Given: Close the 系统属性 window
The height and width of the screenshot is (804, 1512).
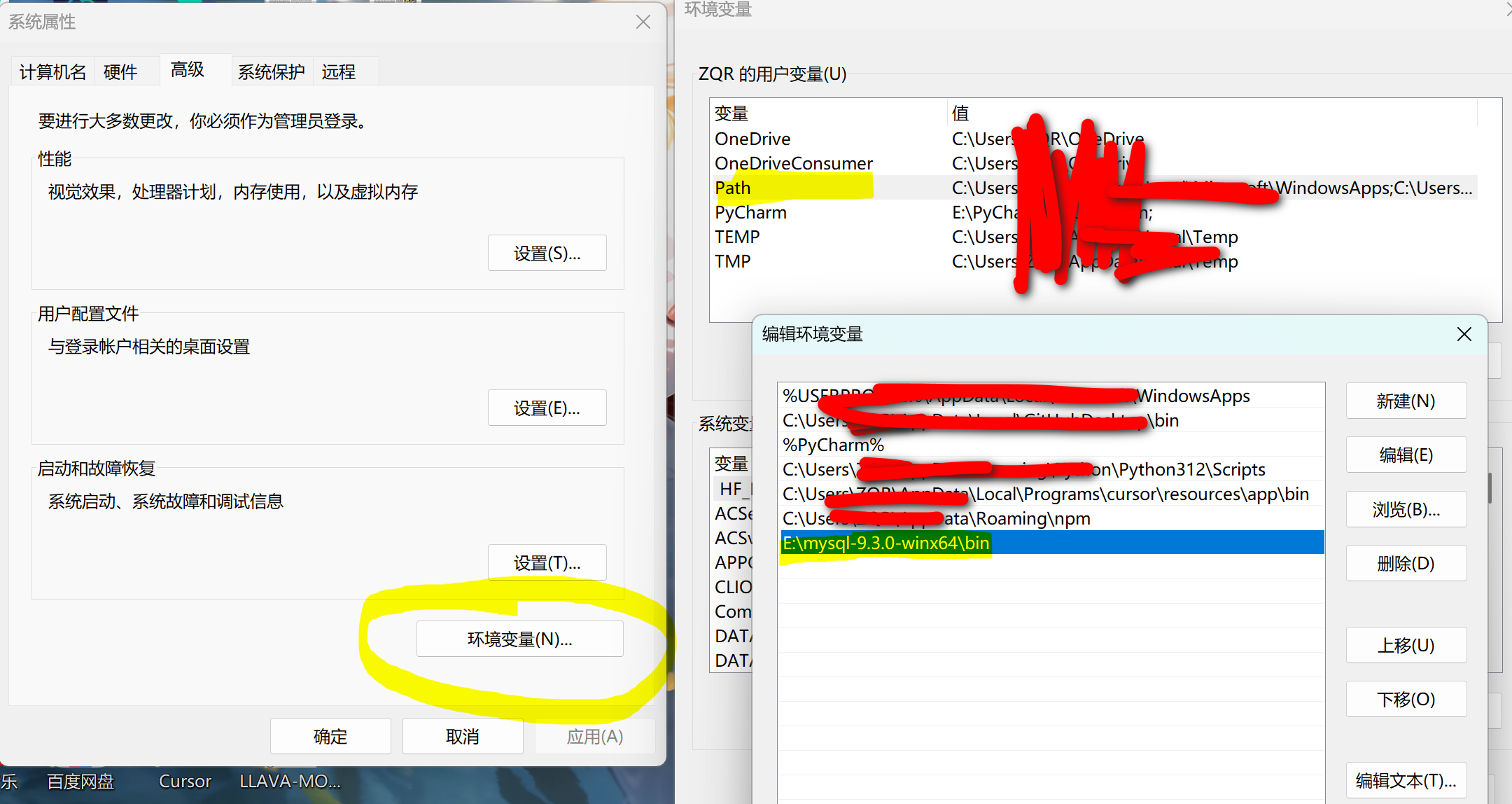Looking at the screenshot, I should point(643,22).
